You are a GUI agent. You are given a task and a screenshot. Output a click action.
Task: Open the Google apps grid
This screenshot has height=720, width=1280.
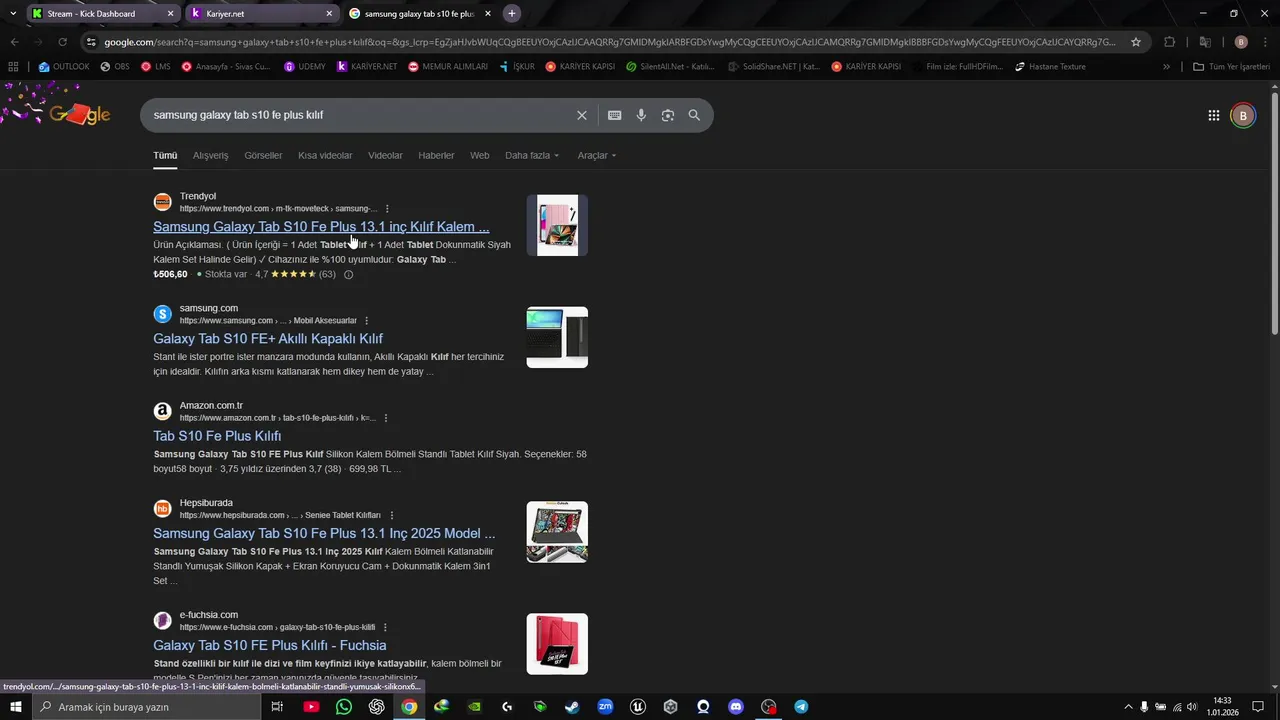[x=1214, y=115]
